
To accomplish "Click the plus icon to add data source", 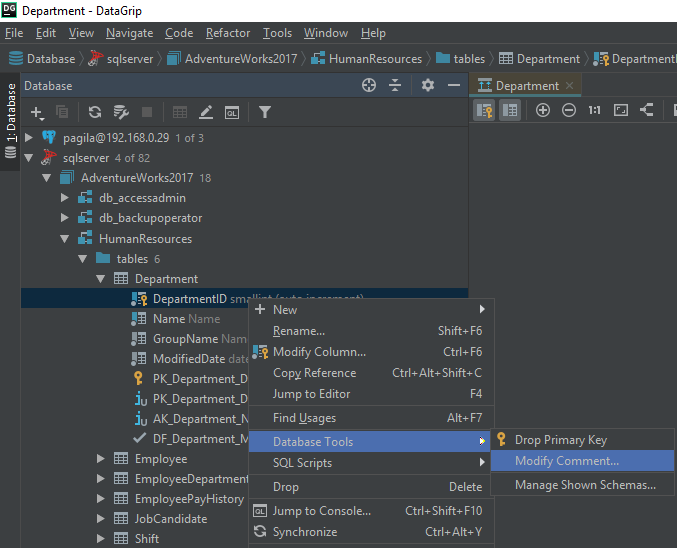I will (x=37, y=113).
